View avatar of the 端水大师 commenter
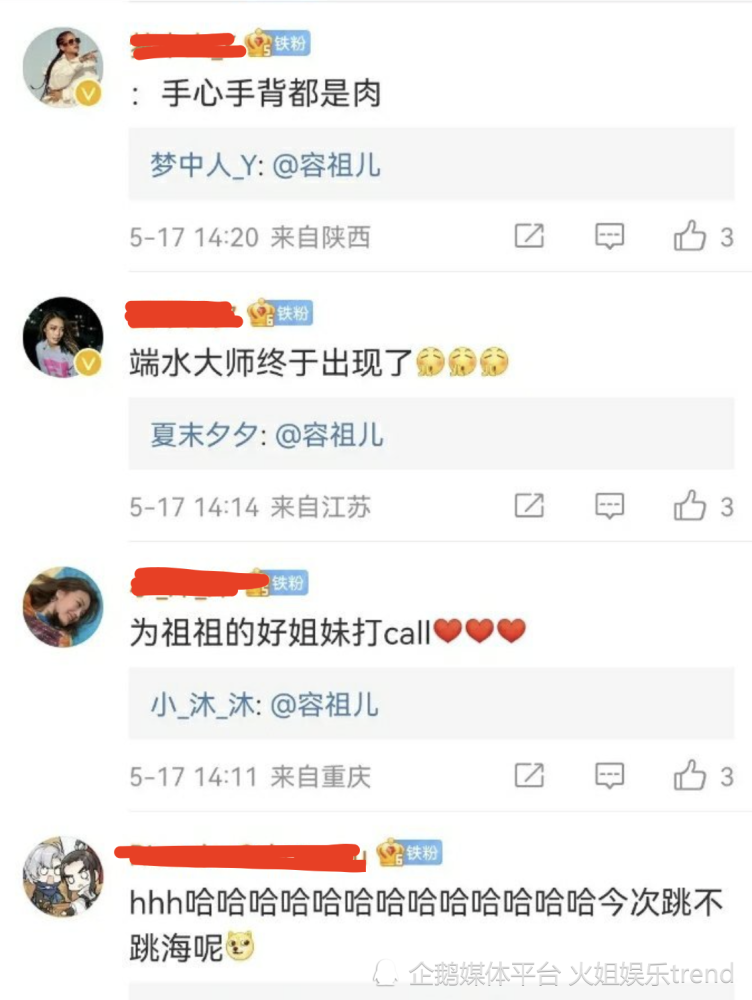The width and height of the screenshot is (752, 1000). tap(63, 337)
